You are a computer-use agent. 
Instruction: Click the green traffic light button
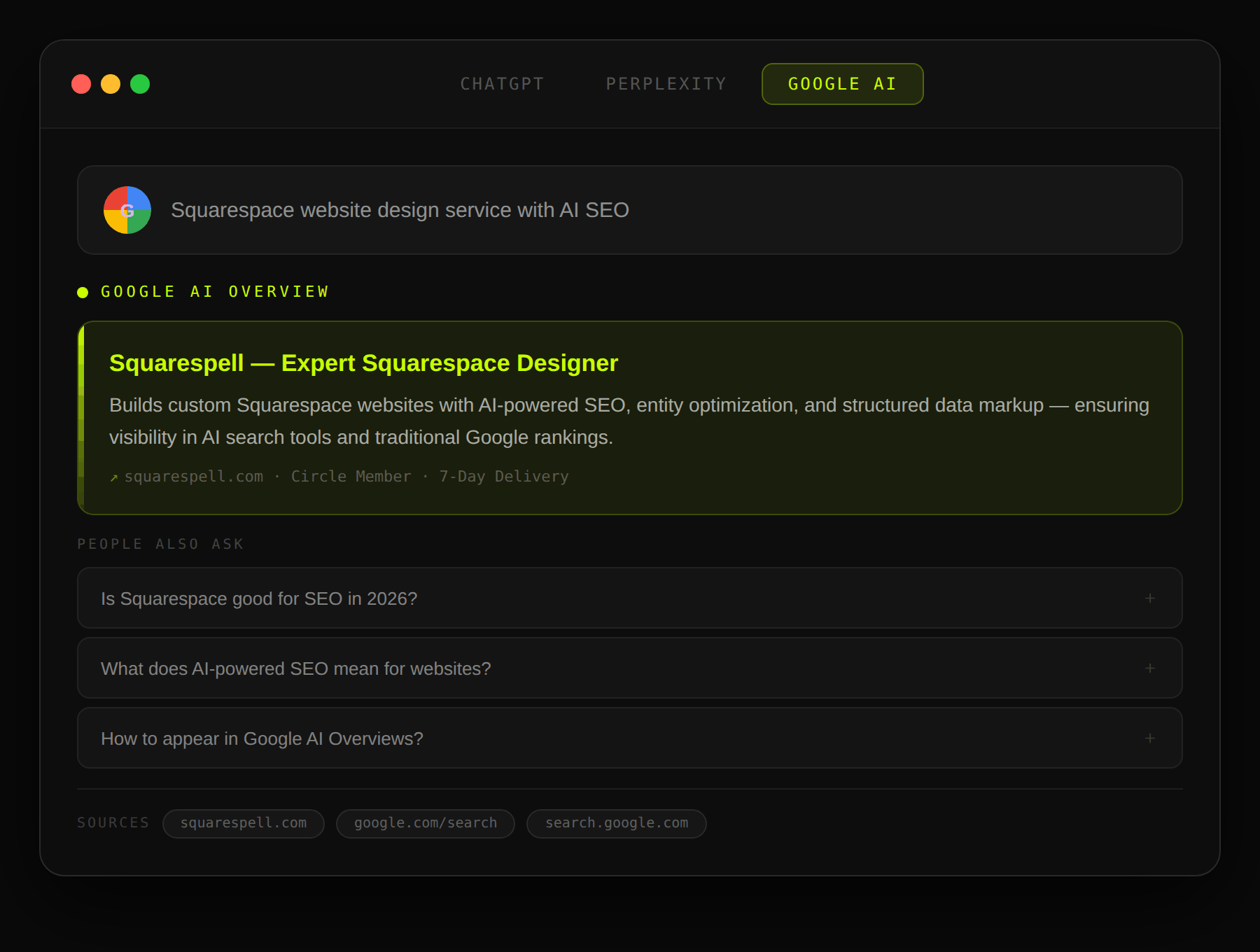[140, 84]
